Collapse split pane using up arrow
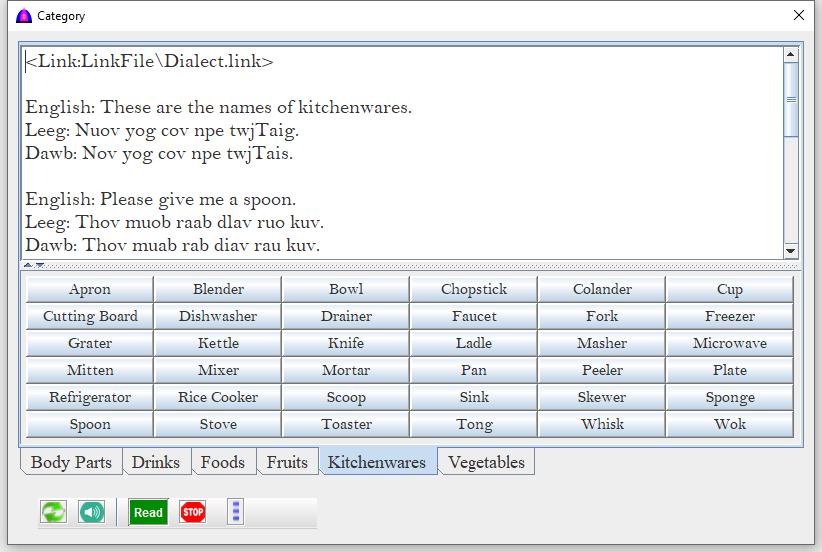 click(x=28, y=265)
